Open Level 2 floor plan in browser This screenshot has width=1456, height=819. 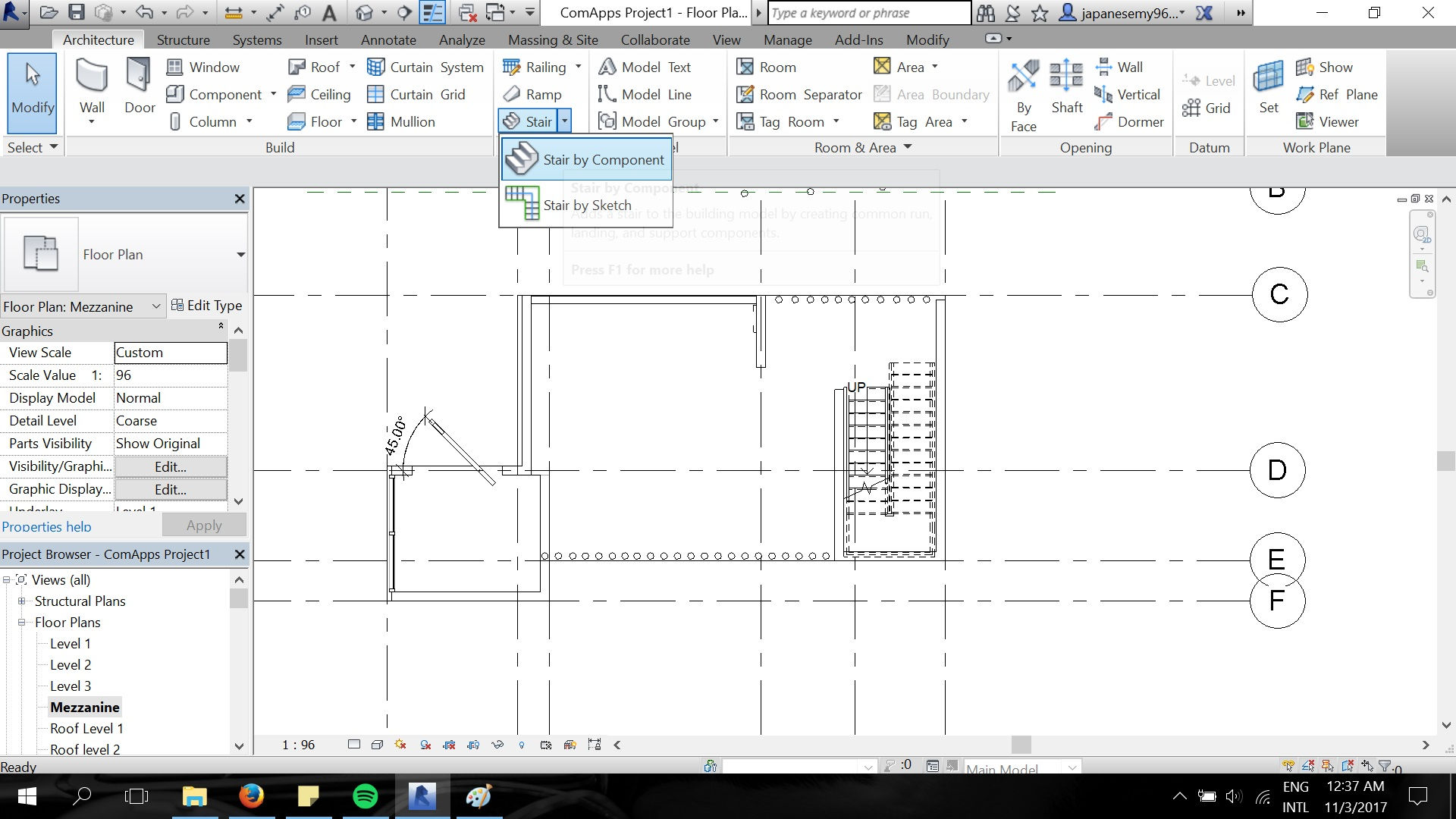click(71, 664)
